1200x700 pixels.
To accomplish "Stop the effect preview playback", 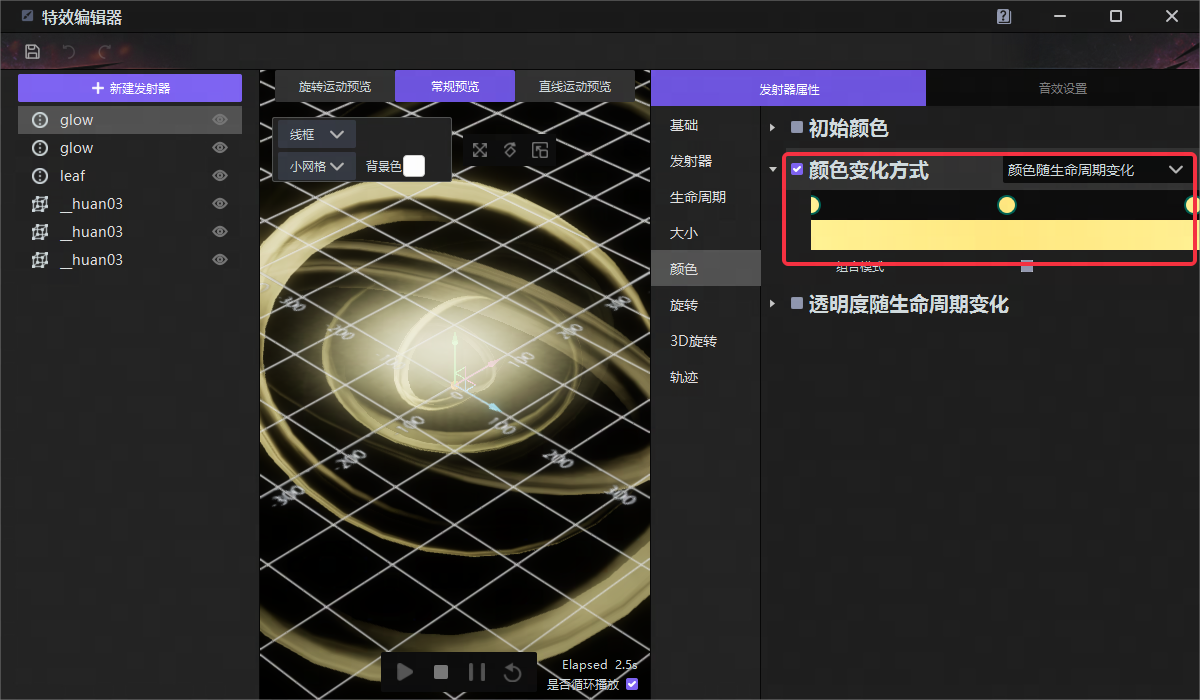I will (x=441, y=672).
